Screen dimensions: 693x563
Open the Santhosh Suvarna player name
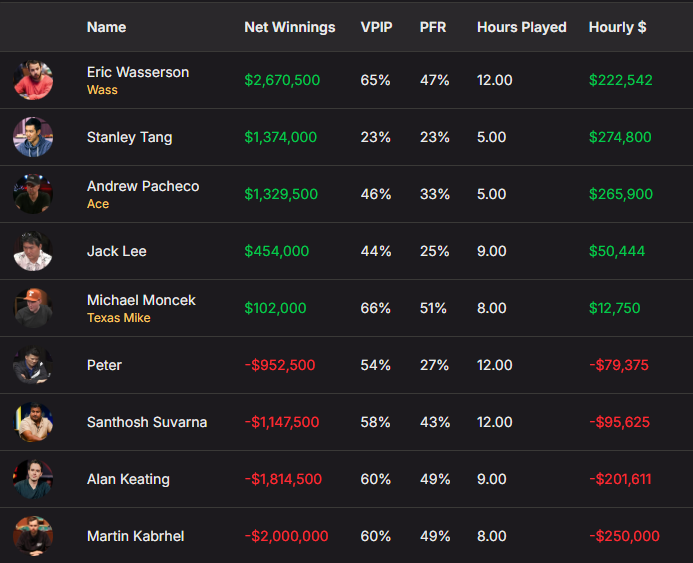coord(147,422)
